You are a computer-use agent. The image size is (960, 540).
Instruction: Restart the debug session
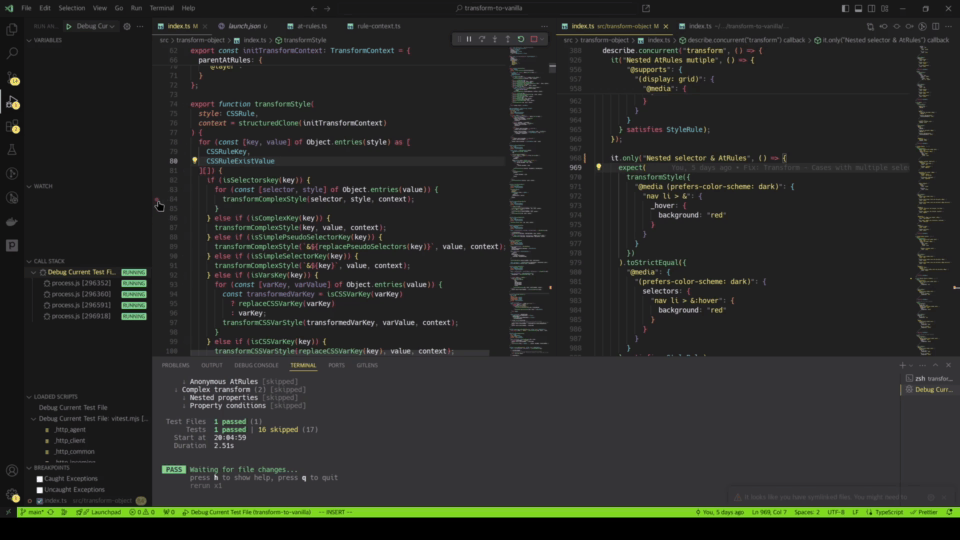[x=521, y=39]
